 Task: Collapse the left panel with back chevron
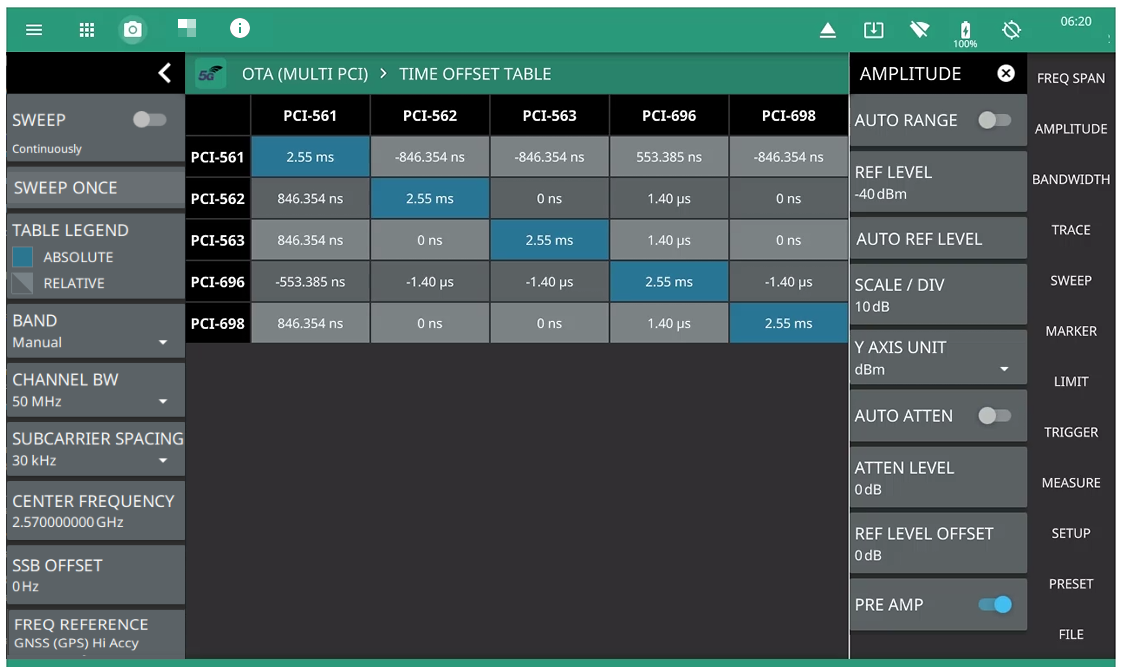pos(165,73)
